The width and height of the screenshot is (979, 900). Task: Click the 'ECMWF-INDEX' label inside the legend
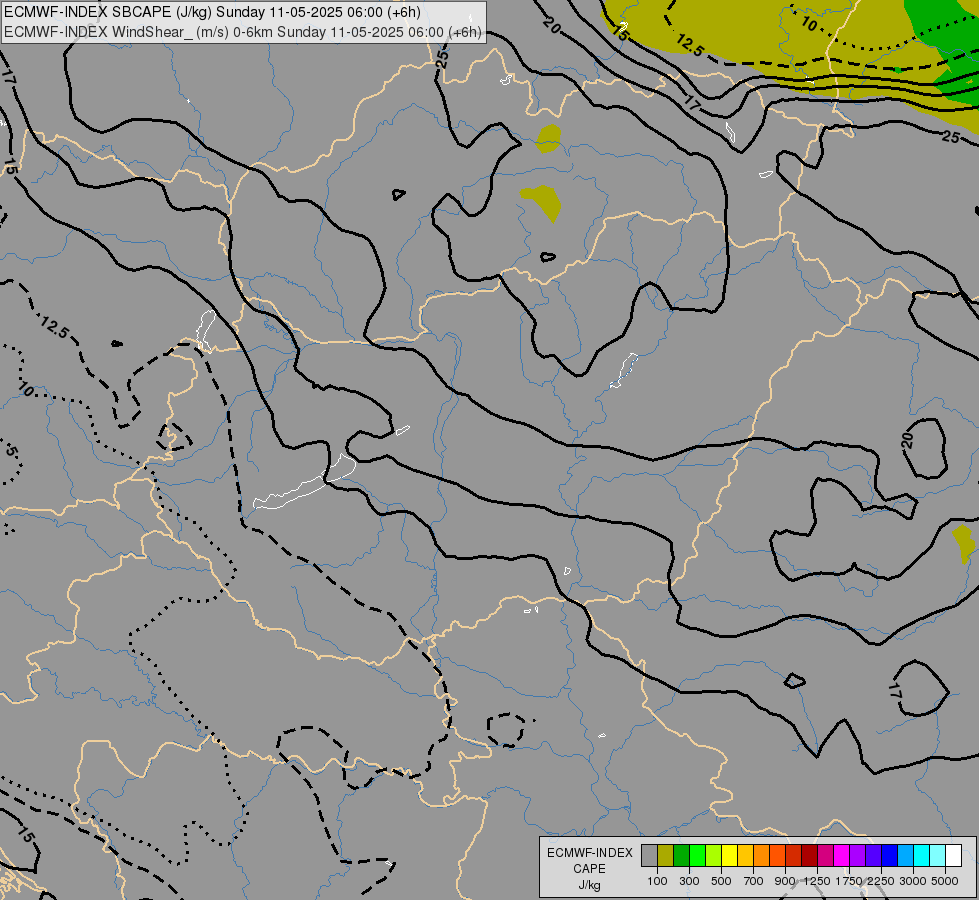(589, 853)
